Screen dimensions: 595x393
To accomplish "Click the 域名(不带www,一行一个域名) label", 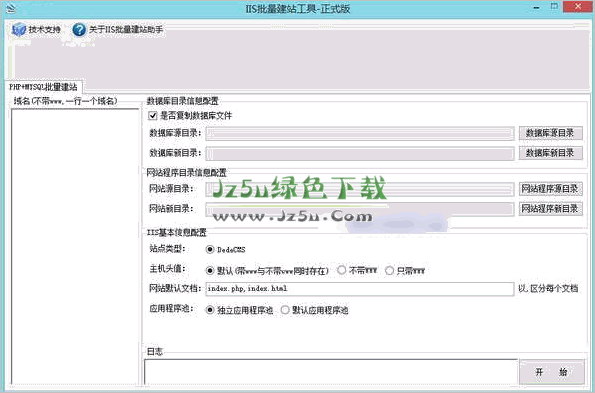I will (66, 101).
